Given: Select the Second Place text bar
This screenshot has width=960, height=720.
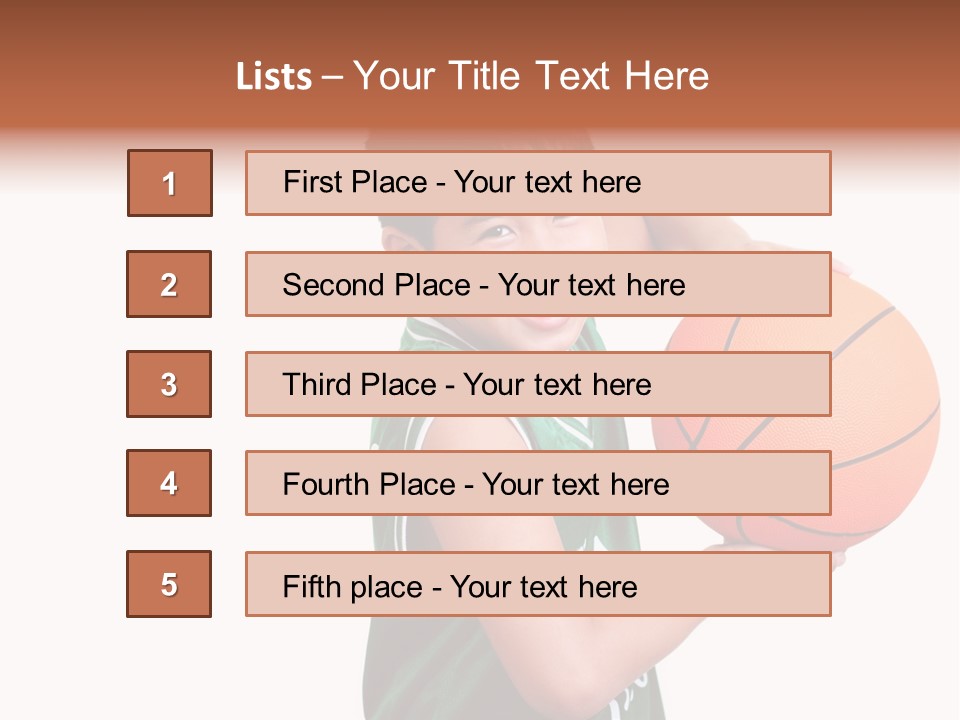Looking at the screenshot, I should coord(538,284).
